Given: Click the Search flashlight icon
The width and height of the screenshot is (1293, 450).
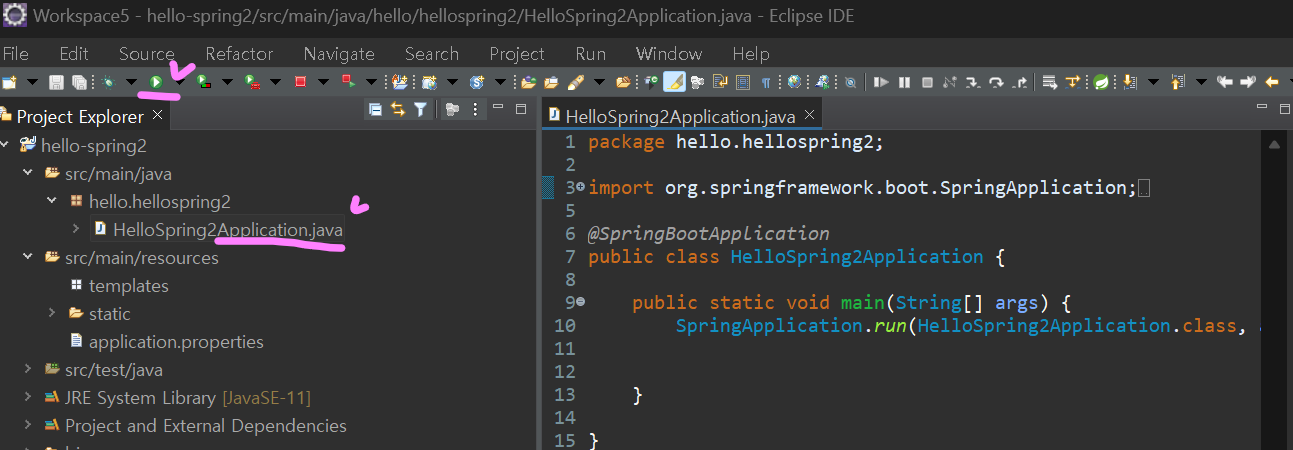Looking at the screenshot, I should click(x=578, y=81).
